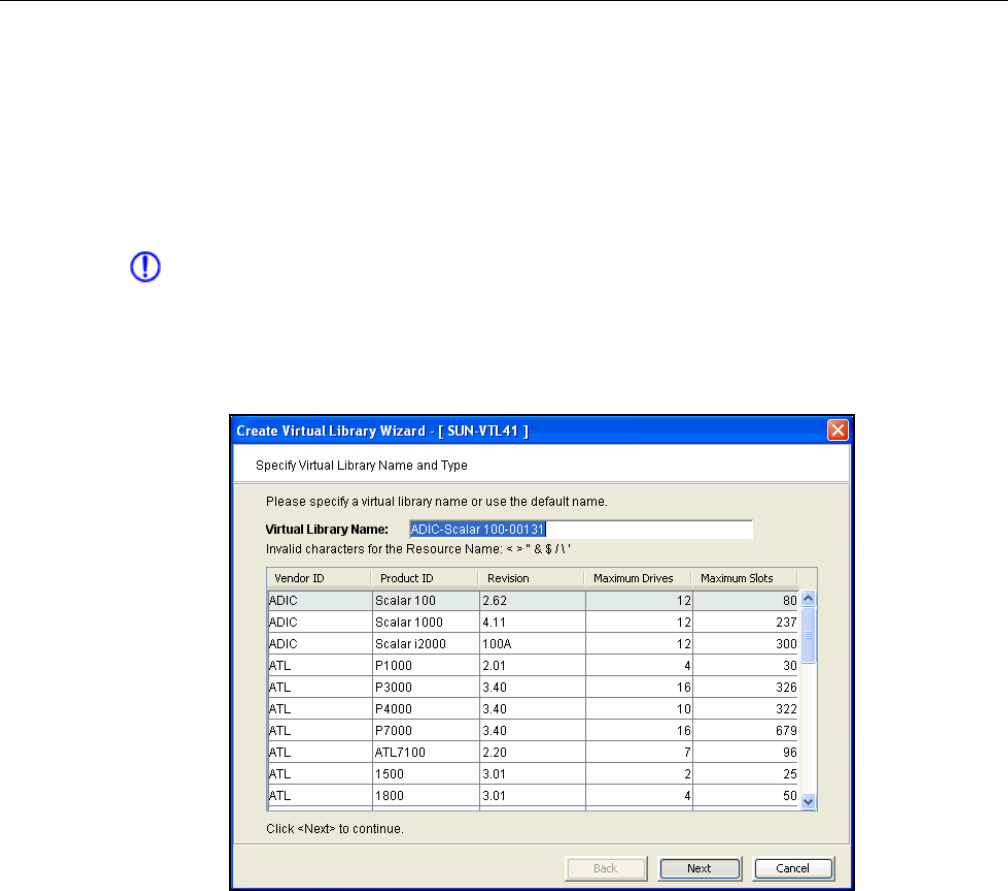
Task: Select the P3000 library row
Action: (532, 687)
